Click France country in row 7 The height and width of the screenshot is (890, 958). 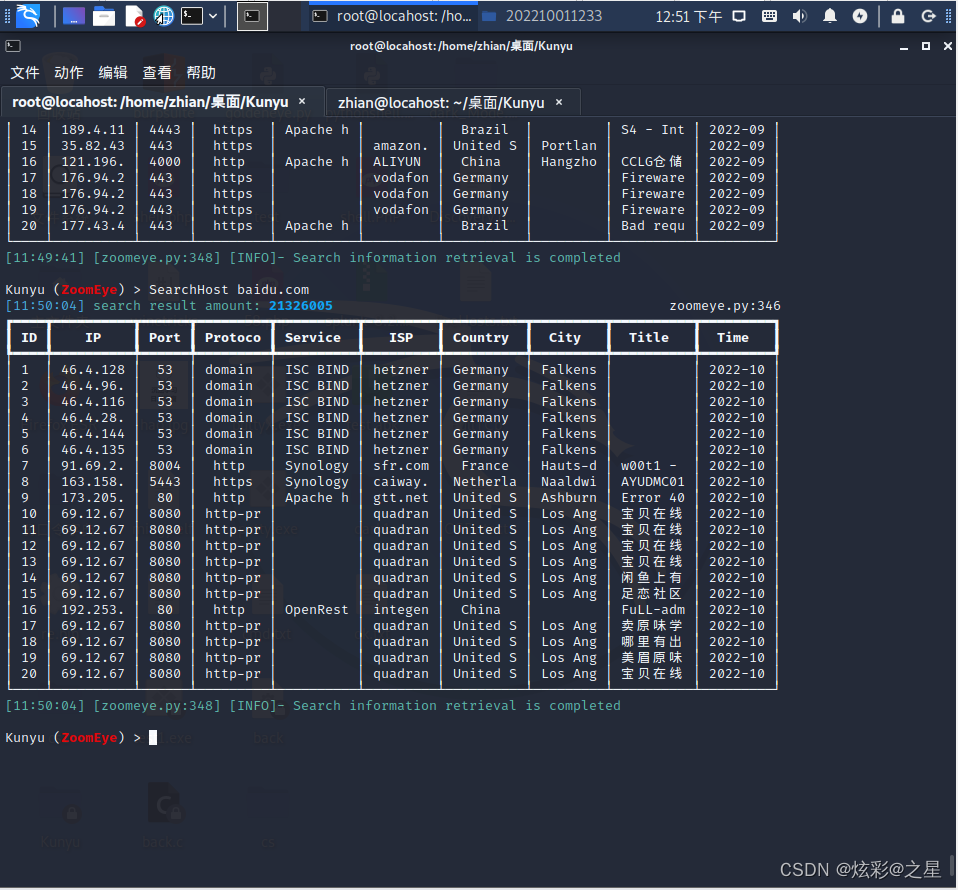(484, 465)
